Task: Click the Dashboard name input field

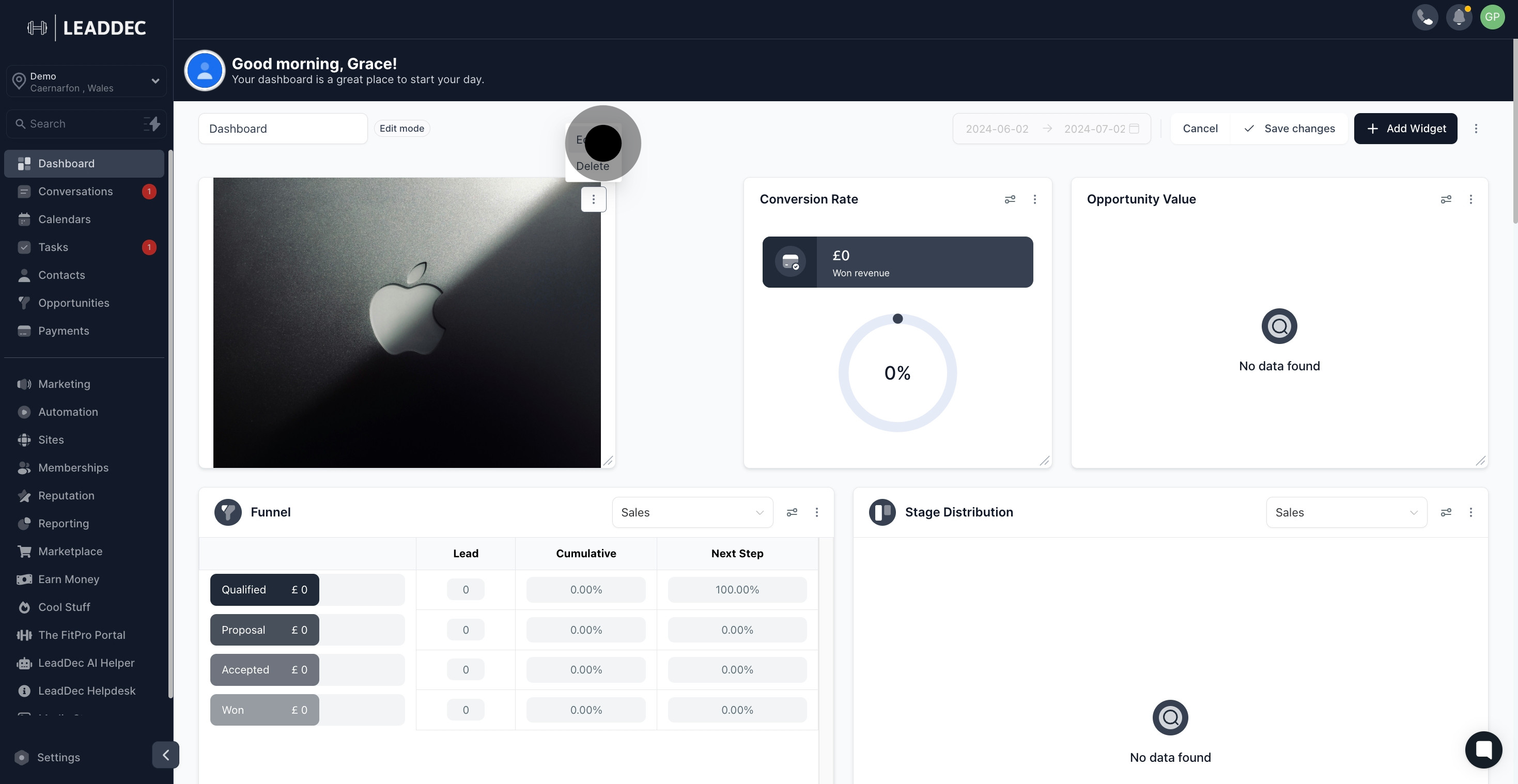Action: tap(283, 129)
